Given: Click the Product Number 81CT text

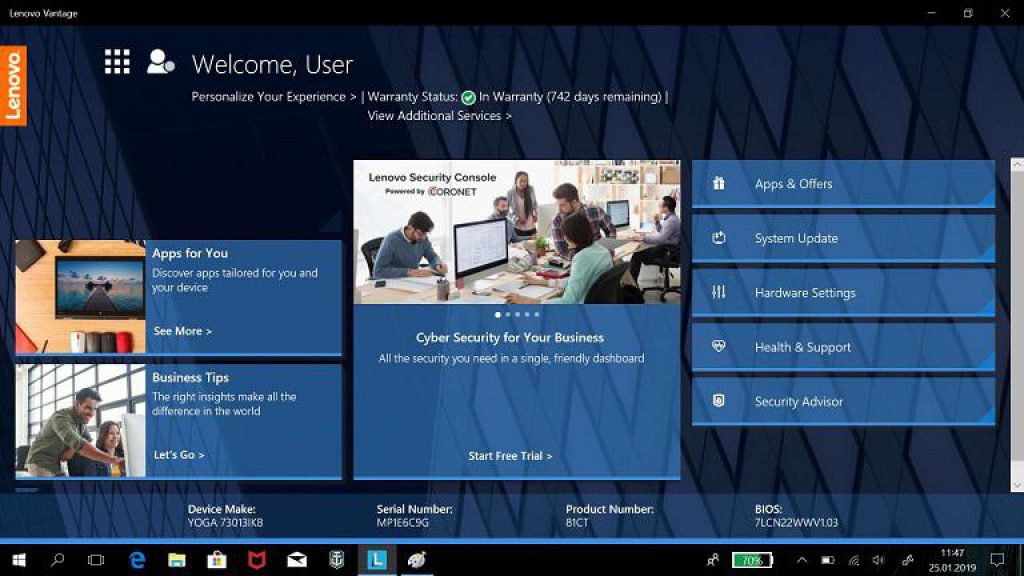Looking at the screenshot, I should point(577,522).
